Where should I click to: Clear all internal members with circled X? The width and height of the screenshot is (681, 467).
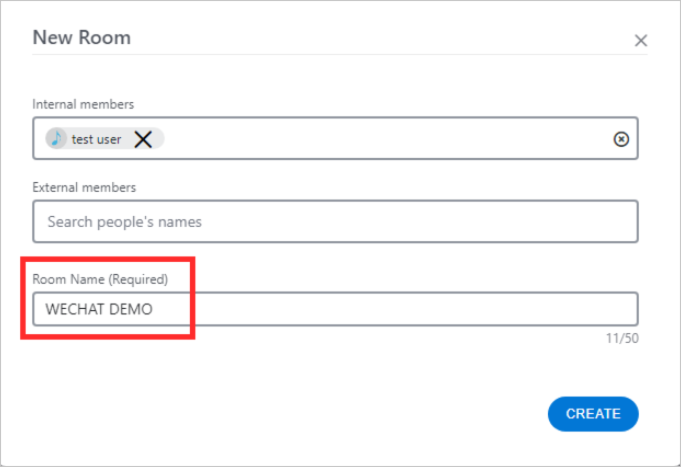tap(621, 139)
